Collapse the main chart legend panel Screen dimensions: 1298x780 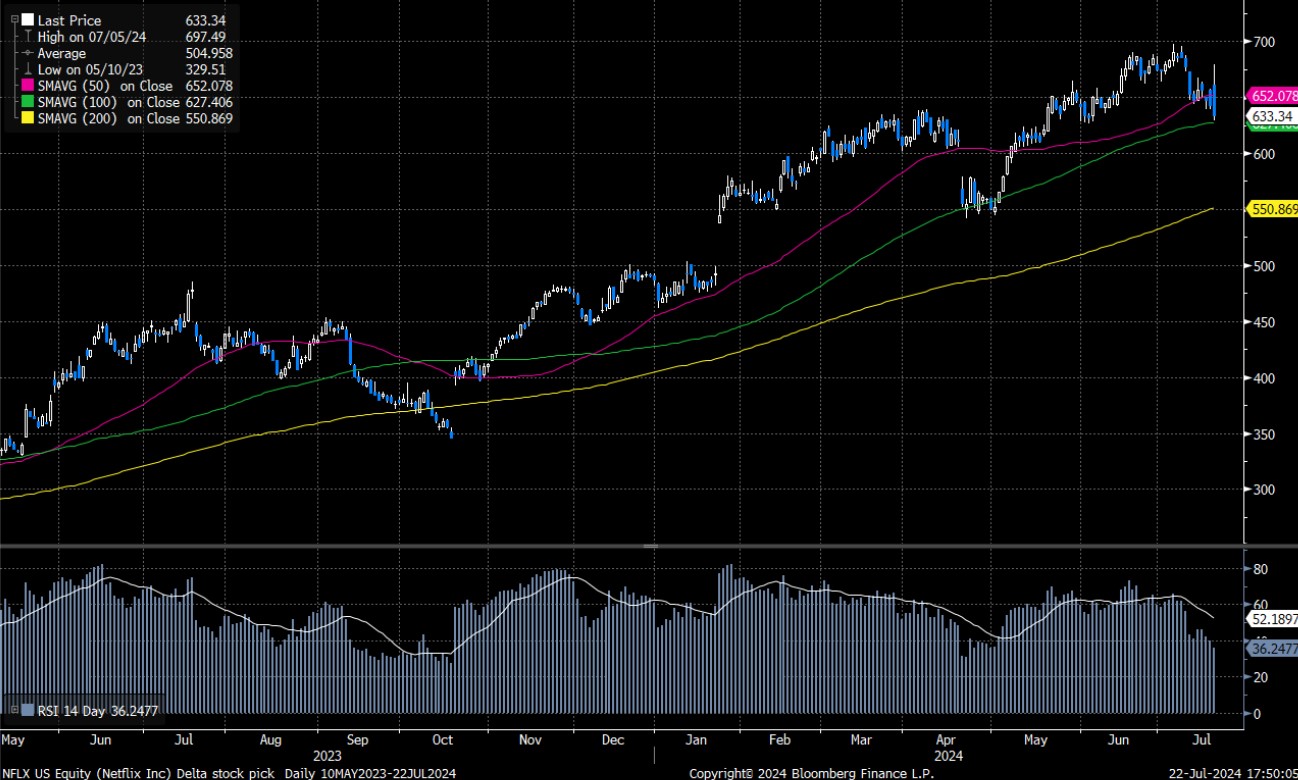pyautogui.click(x=14, y=19)
